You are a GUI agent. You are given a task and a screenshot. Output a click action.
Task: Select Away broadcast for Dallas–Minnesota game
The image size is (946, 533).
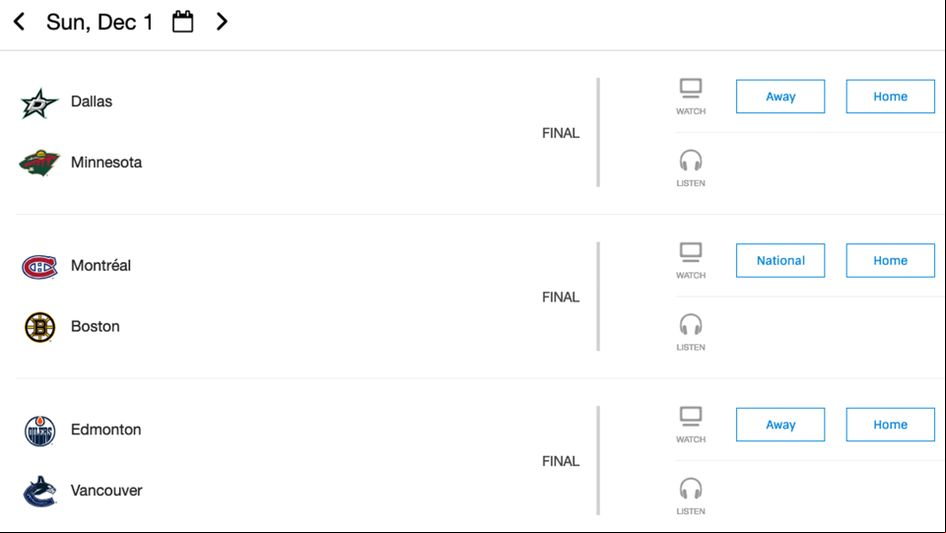click(x=780, y=97)
